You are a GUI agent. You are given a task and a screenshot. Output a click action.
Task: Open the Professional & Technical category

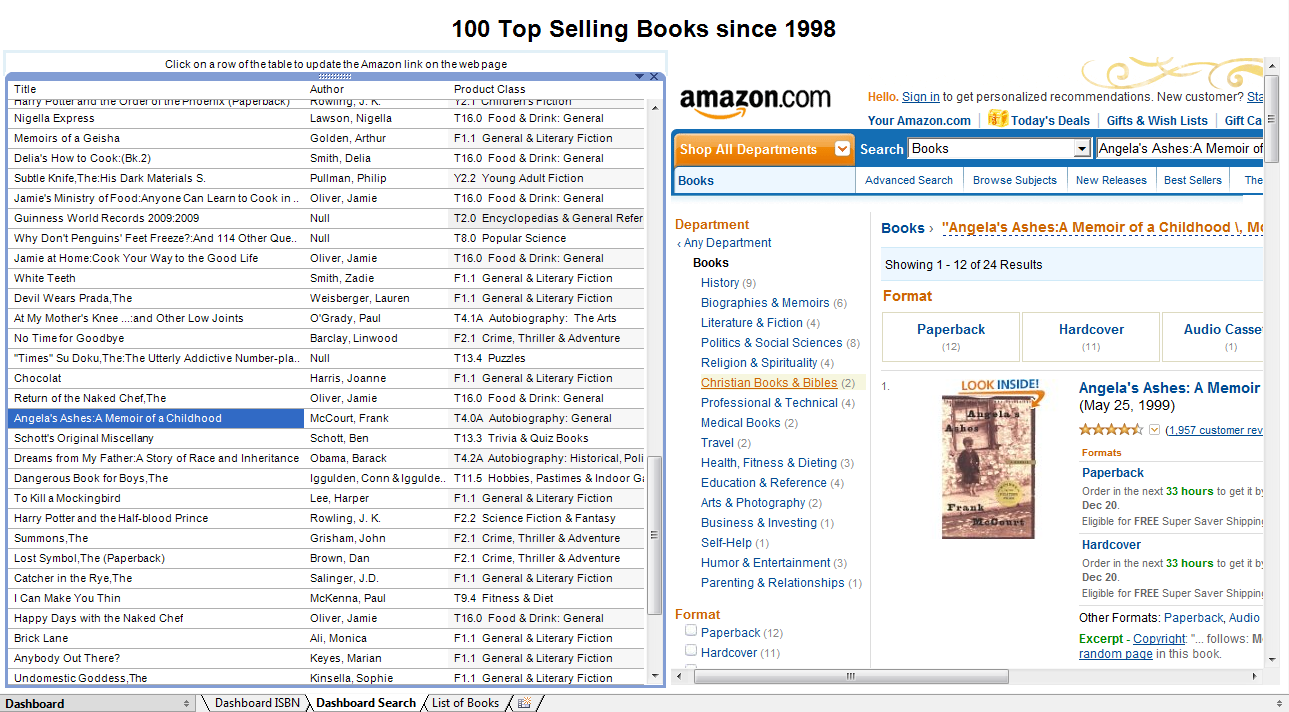point(769,403)
